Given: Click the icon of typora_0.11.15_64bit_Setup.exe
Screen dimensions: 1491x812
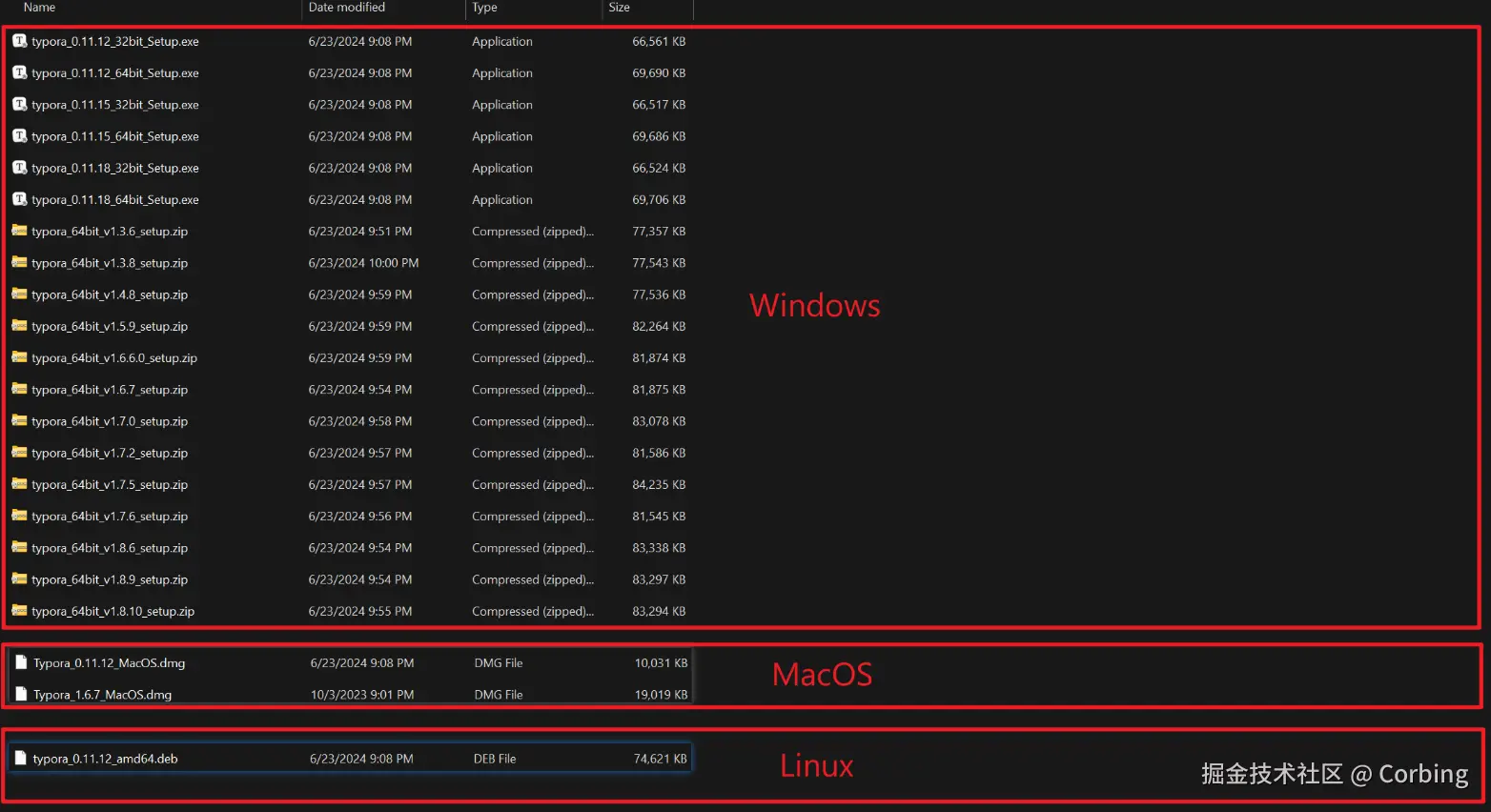Looking at the screenshot, I should click(19, 136).
